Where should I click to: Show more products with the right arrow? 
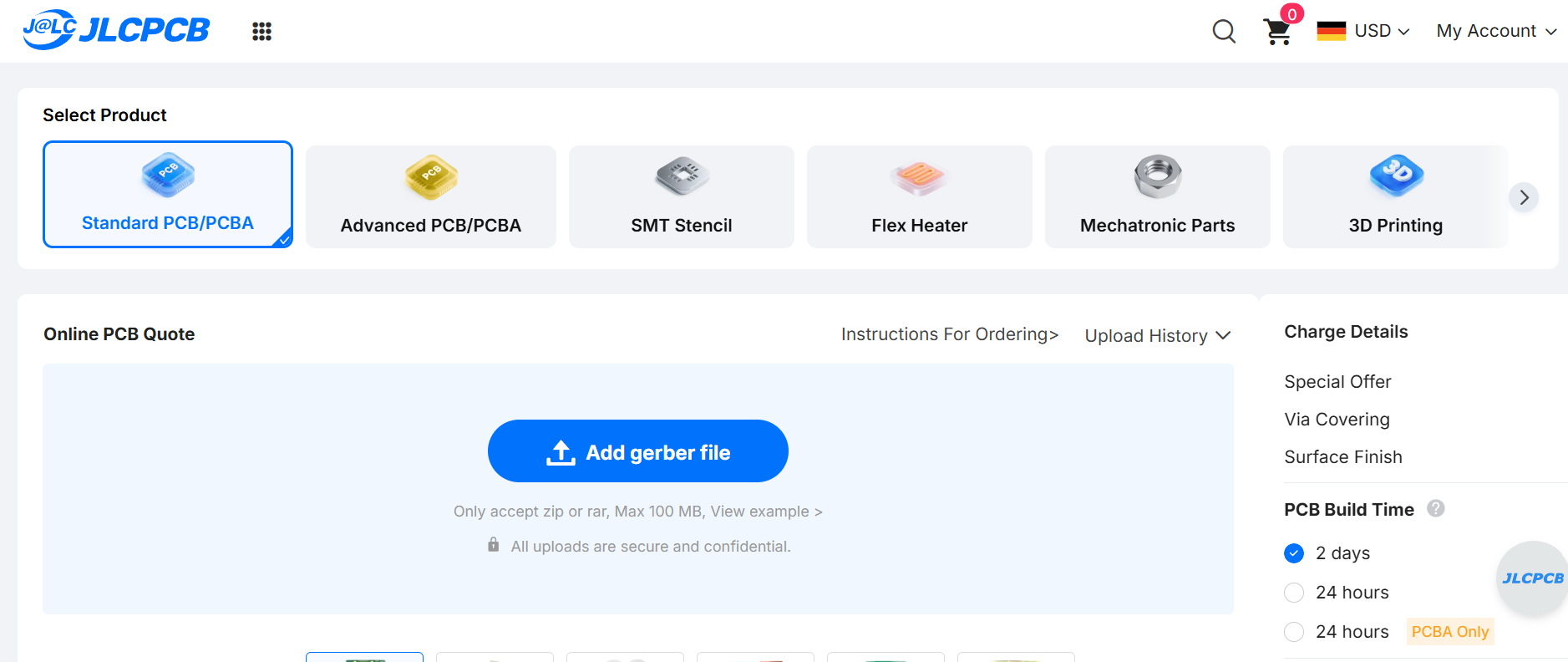[1524, 197]
